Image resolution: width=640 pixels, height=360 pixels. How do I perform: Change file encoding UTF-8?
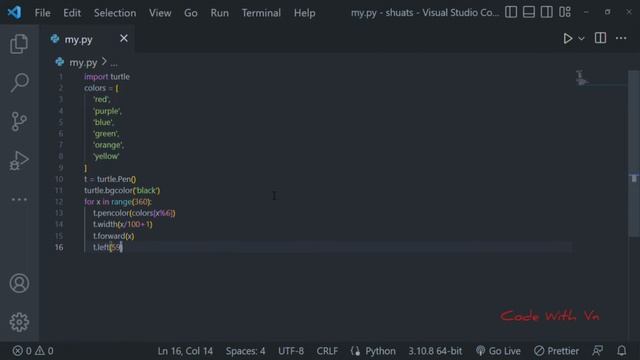(x=291, y=351)
